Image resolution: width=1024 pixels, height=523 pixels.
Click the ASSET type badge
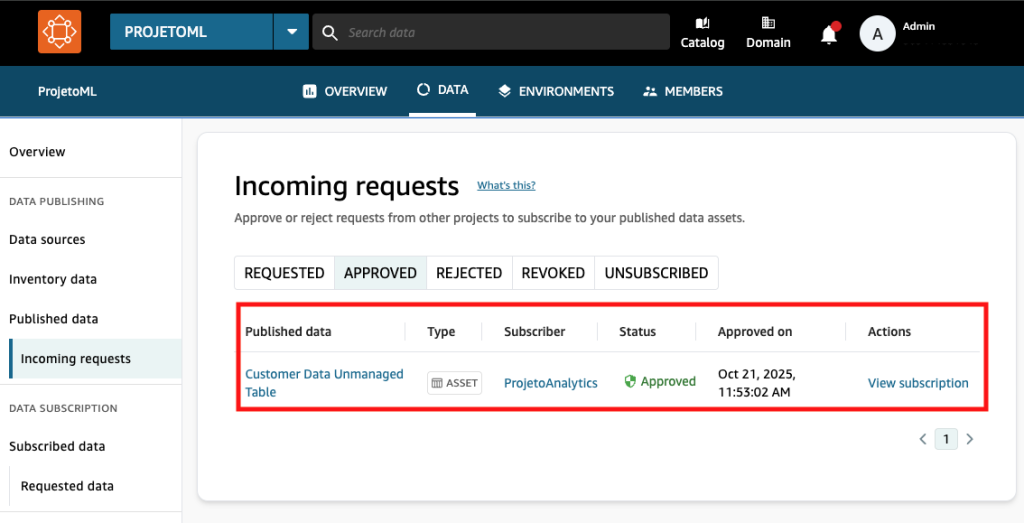pyautogui.click(x=454, y=383)
